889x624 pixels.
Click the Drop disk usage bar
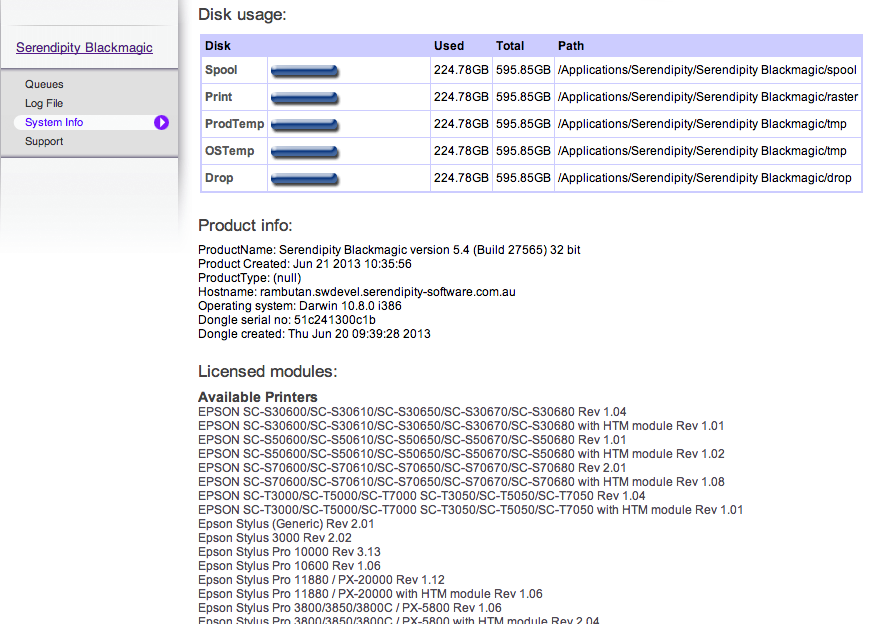click(305, 179)
